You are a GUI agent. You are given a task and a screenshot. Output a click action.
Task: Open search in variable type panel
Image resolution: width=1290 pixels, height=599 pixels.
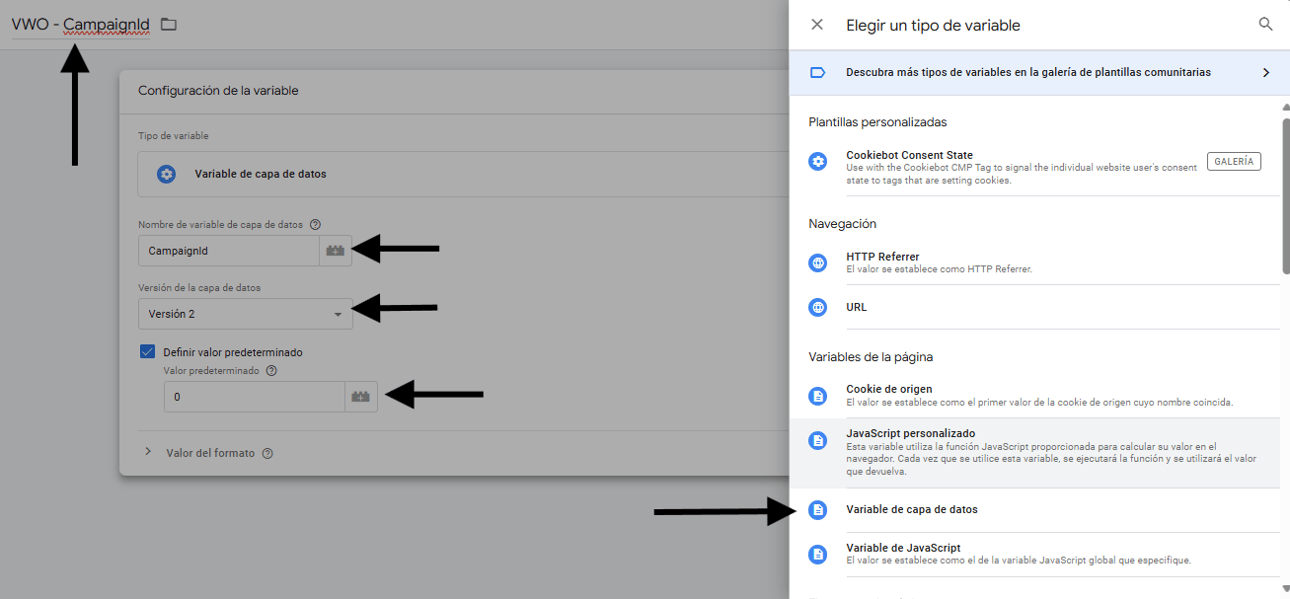pos(1265,25)
